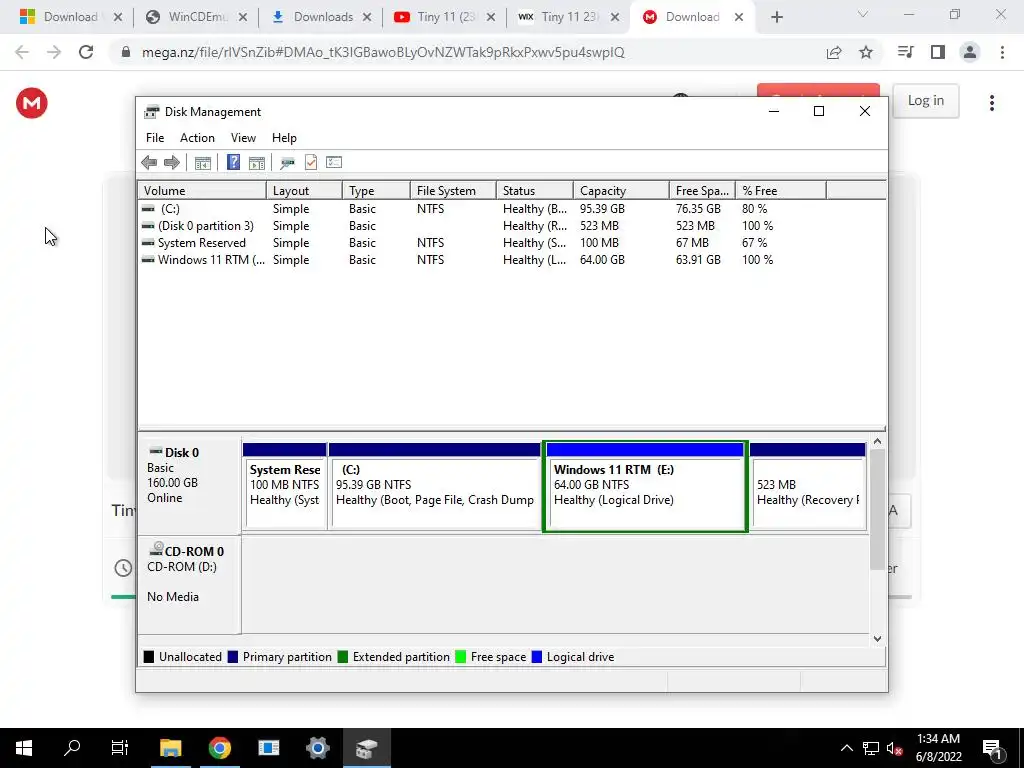The width and height of the screenshot is (1024, 768).
Task: Switch to Chrome on the taskbar
Action: click(219, 748)
